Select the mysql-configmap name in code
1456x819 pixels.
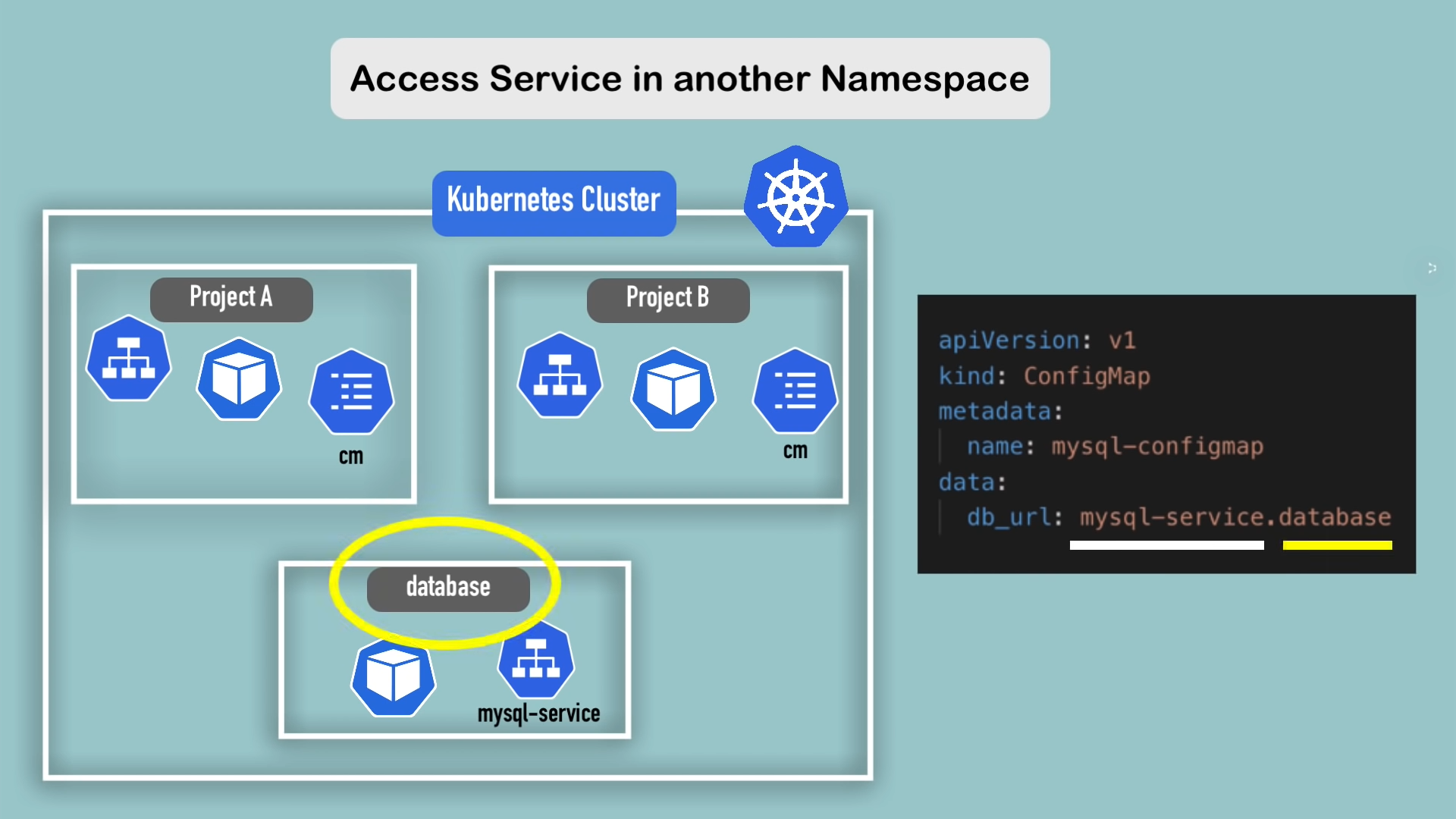click(1157, 447)
